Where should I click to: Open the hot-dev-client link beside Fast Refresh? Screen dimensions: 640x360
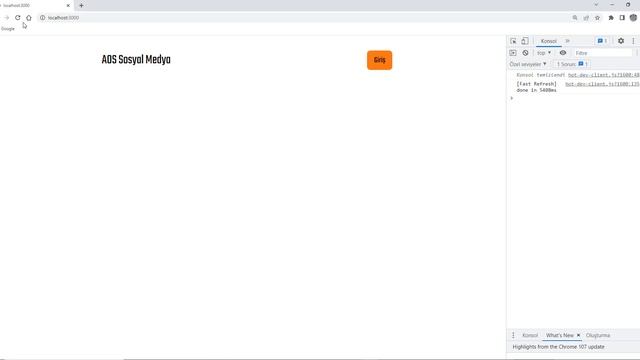click(x=602, y=84)
